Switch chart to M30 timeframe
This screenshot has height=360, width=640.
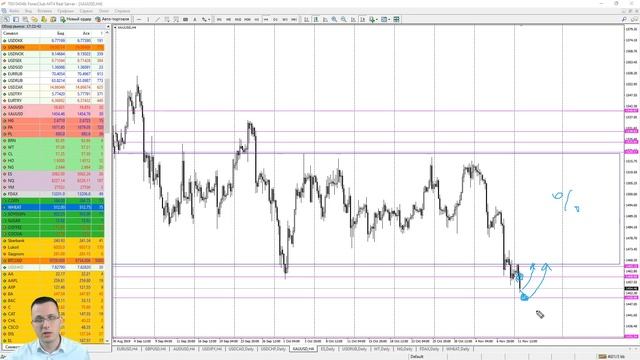tap(247, 19)
